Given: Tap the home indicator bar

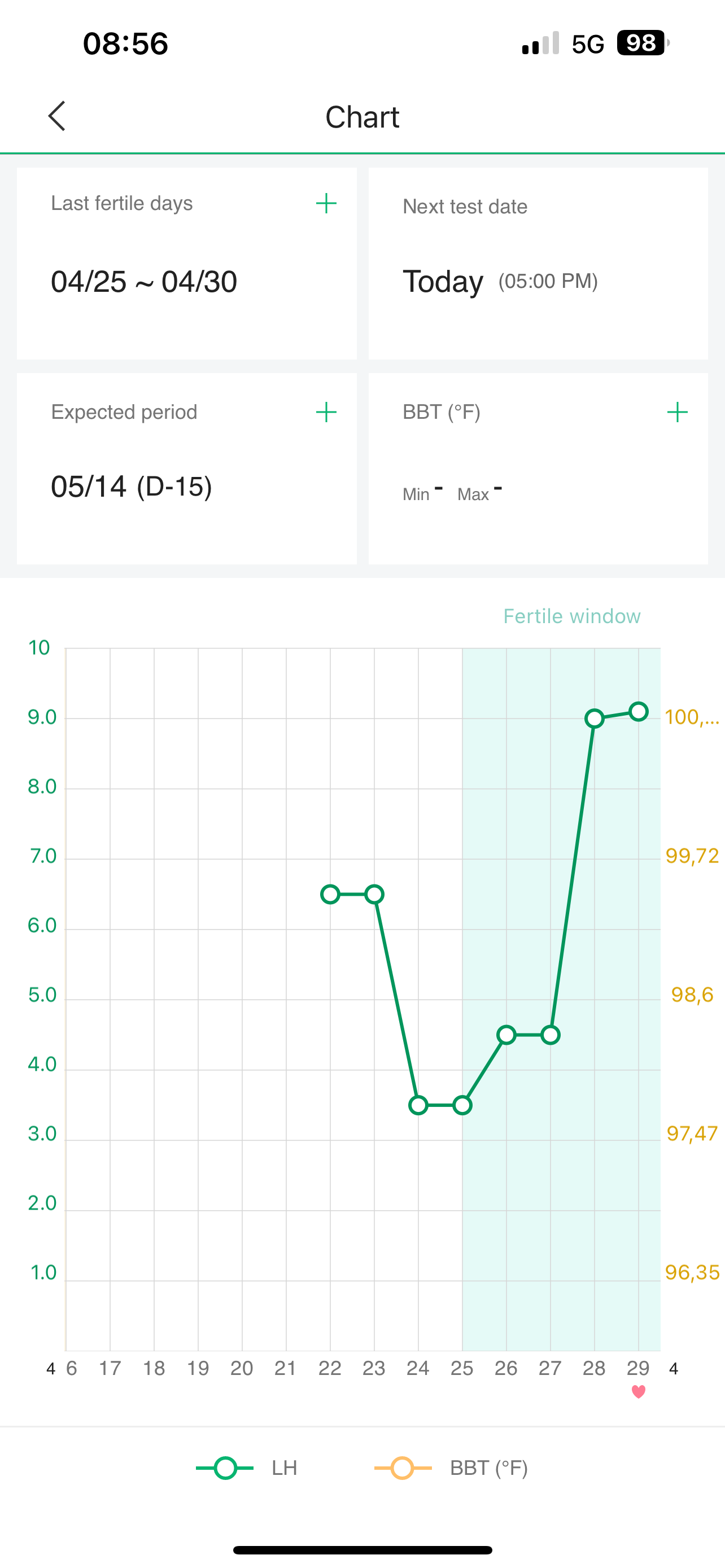Looking at the screenshot, I should [362, 1550].
